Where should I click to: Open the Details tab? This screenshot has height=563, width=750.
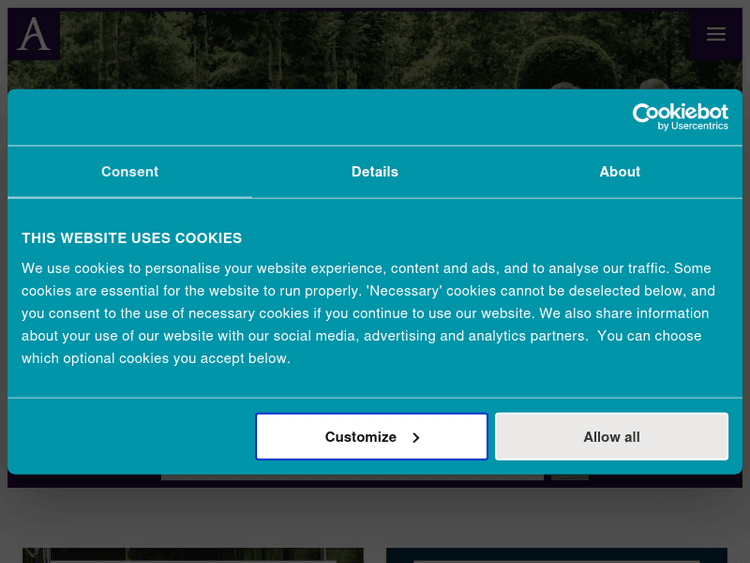click(375, 172)
